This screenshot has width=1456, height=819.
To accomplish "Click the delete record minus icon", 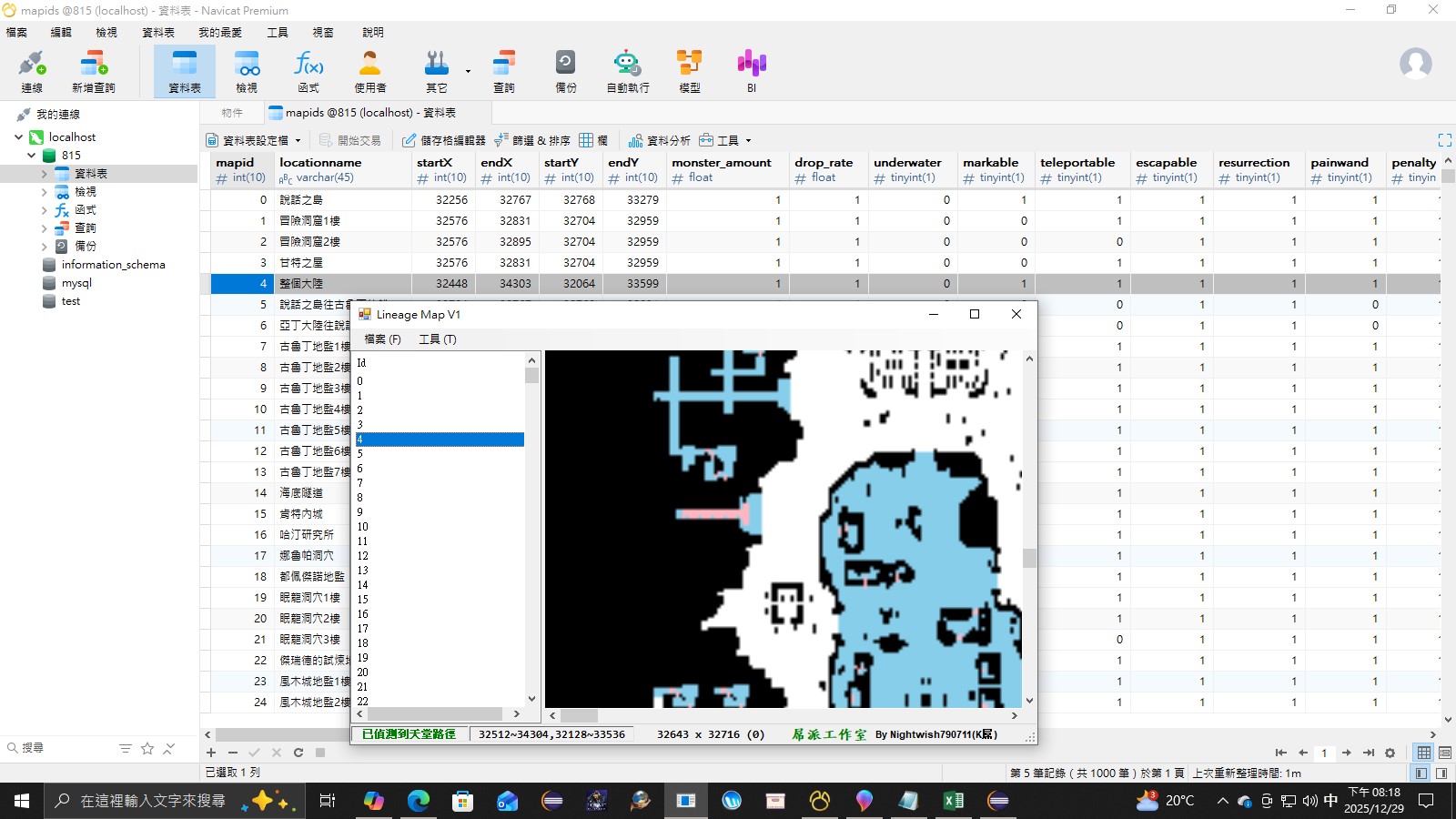I will click(x=233, y=753).
